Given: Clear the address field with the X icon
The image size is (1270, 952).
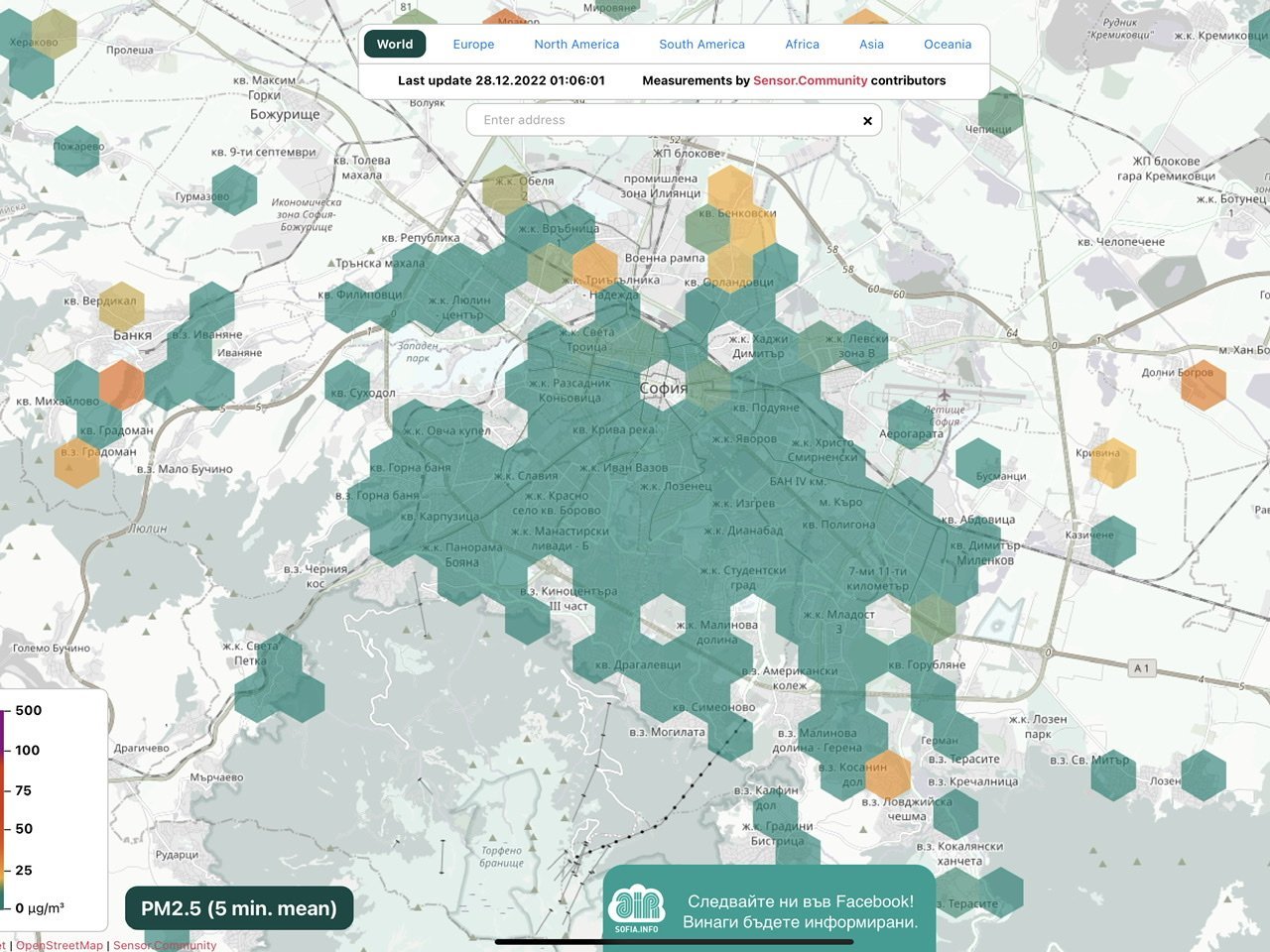Looking at the screenshot, I should click(x=867, y=121).
